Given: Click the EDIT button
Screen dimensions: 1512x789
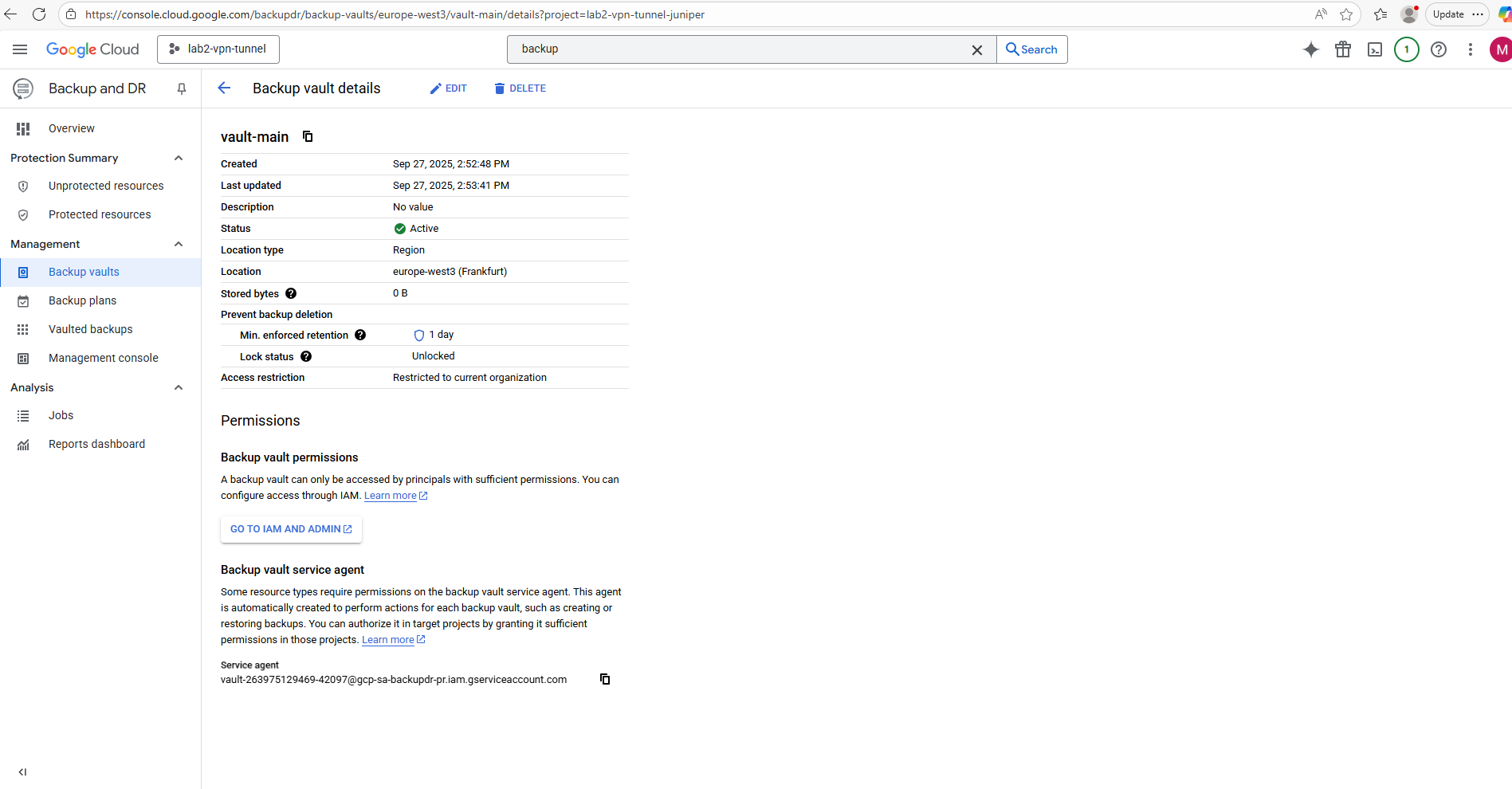Looking at the screenshot, I should click(x=449, y=88).
